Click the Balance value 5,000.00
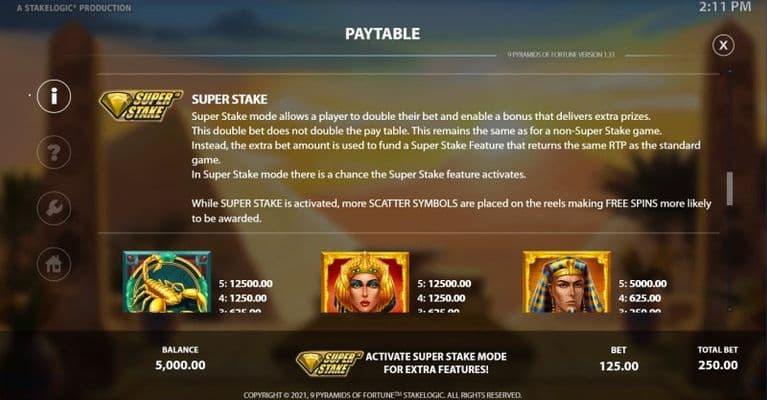767x400 pixels. pyautogui.click(x=180, y=365)
